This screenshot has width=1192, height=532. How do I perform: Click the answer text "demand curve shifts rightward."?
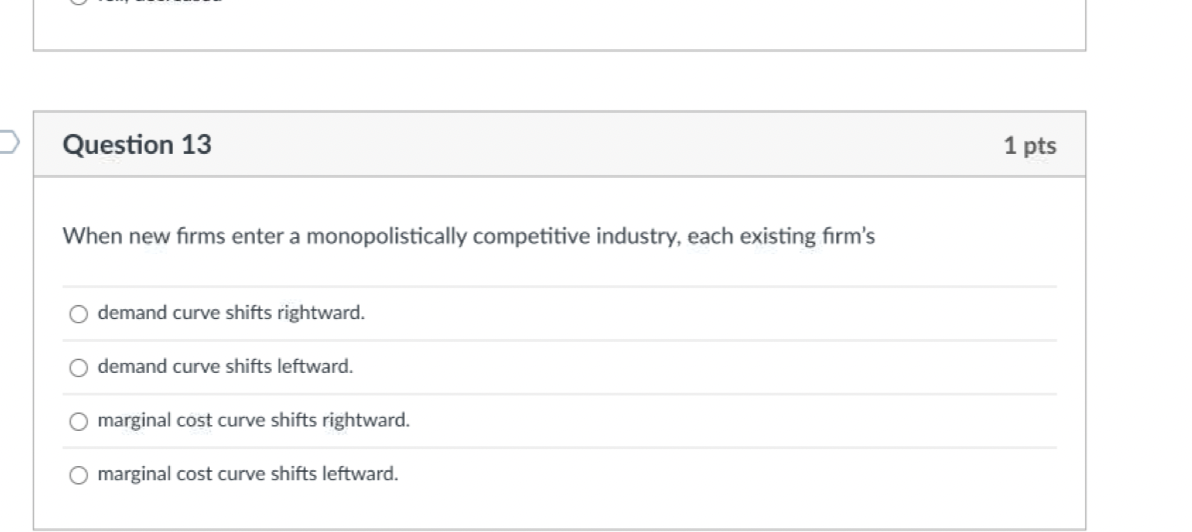pyautogui.click(x=231, y=313)
